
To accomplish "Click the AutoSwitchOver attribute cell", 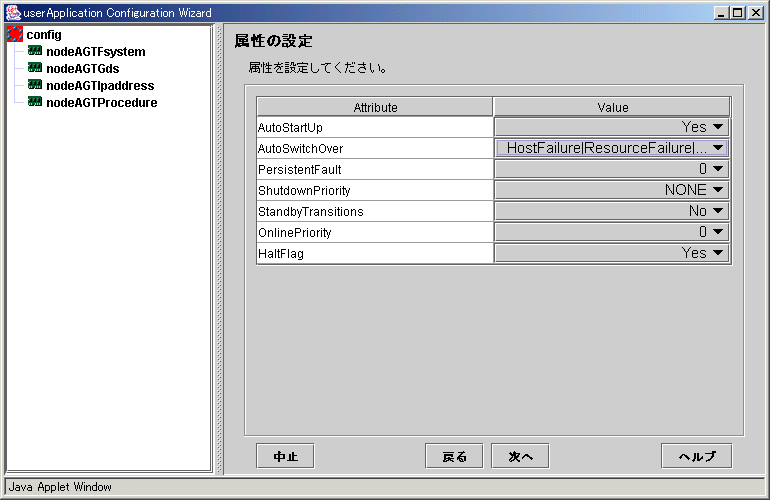I will pyautogui.click(x=375, y=148).
